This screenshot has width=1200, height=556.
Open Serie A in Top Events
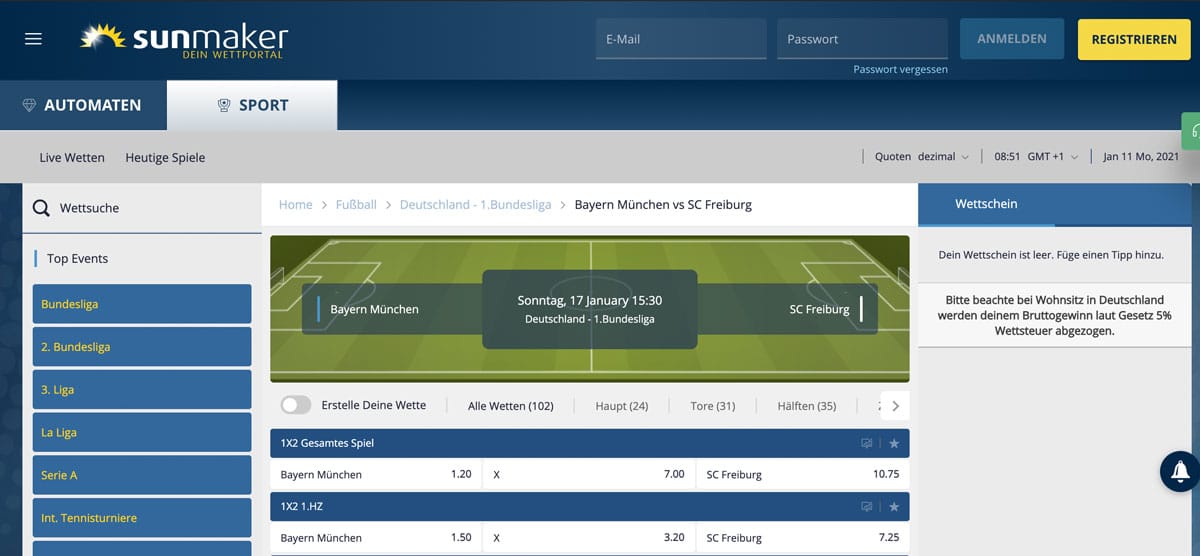click(142, 475)
